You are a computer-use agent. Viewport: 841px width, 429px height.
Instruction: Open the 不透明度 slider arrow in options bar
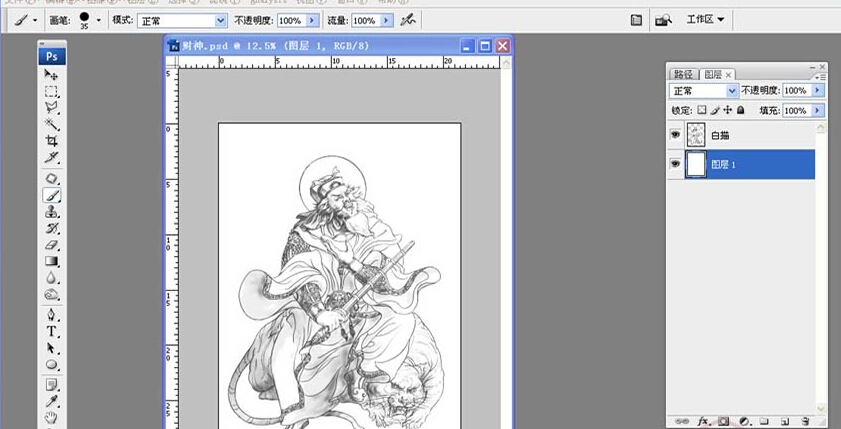[312, 21]
